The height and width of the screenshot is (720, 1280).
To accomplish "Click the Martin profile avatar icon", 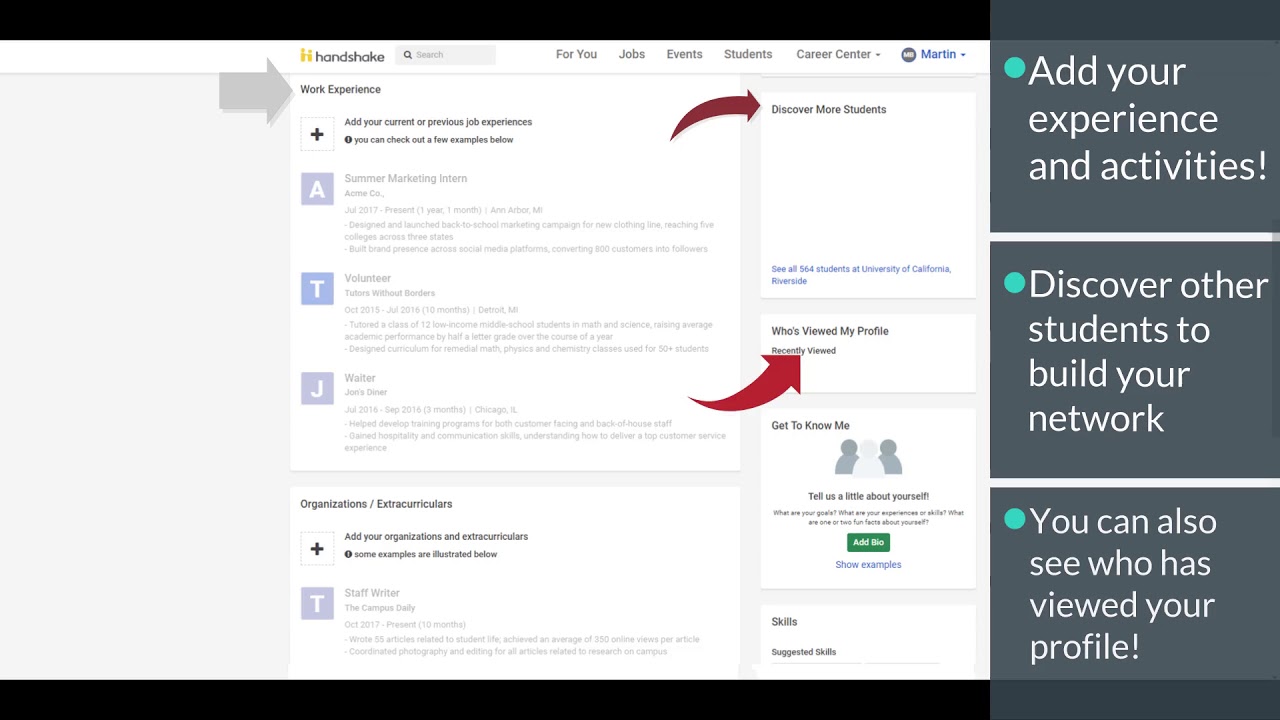I will click(909, 55).
